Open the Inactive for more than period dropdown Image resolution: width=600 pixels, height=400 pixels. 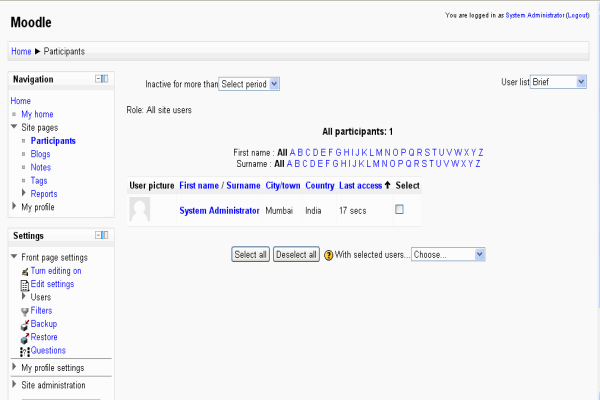[249, 84]
